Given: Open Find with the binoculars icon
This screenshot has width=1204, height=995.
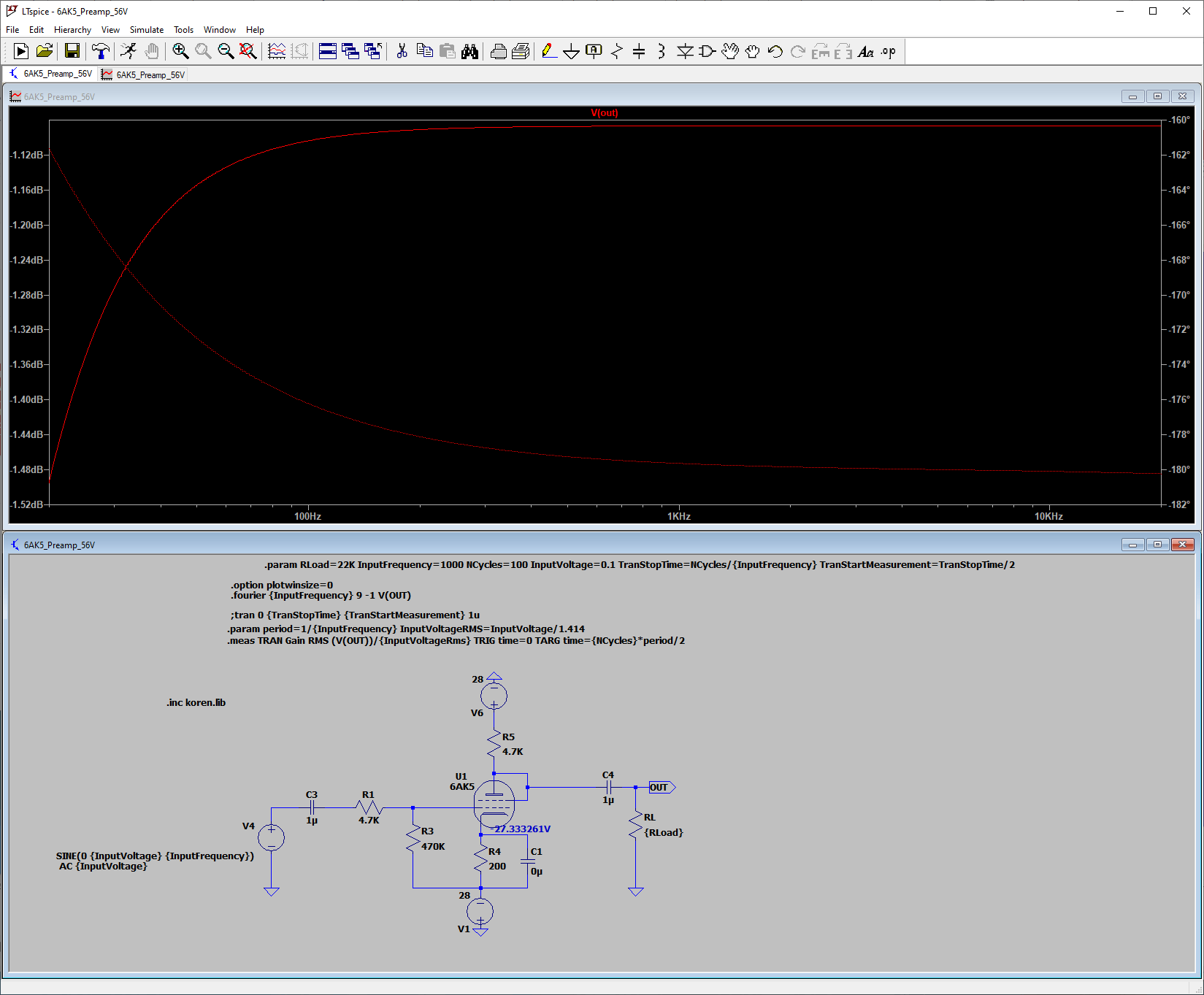Looking at the screenshot, I should [469, 51].
